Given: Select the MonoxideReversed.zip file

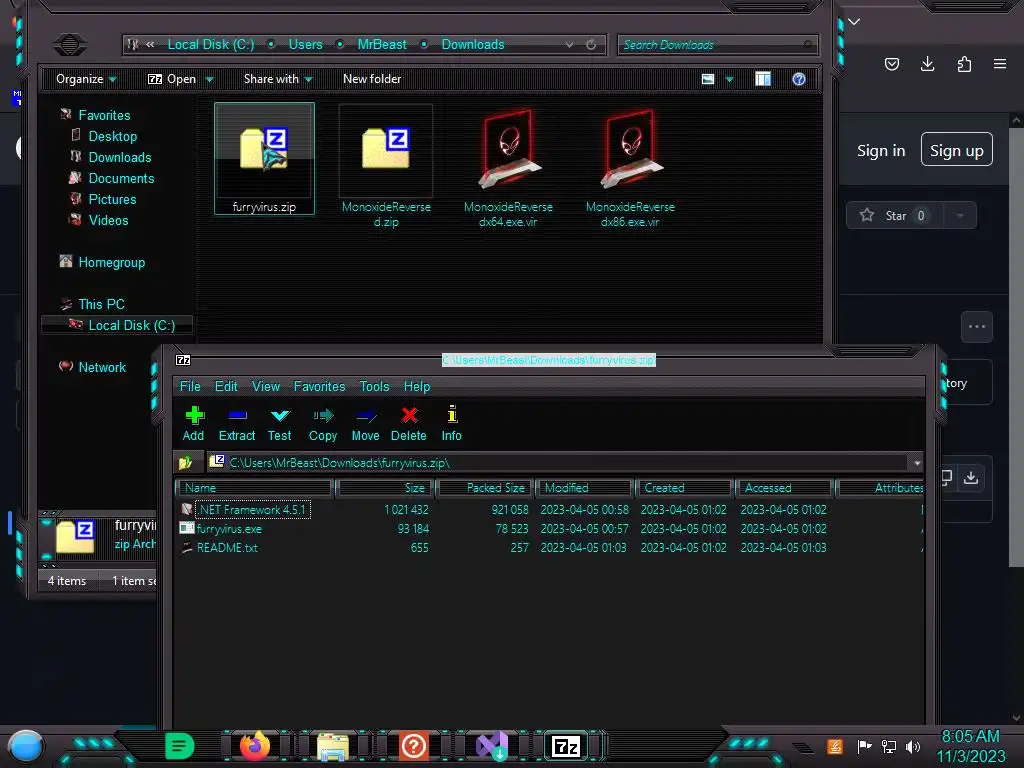Looking at the screenshot, I should [386, 167].
